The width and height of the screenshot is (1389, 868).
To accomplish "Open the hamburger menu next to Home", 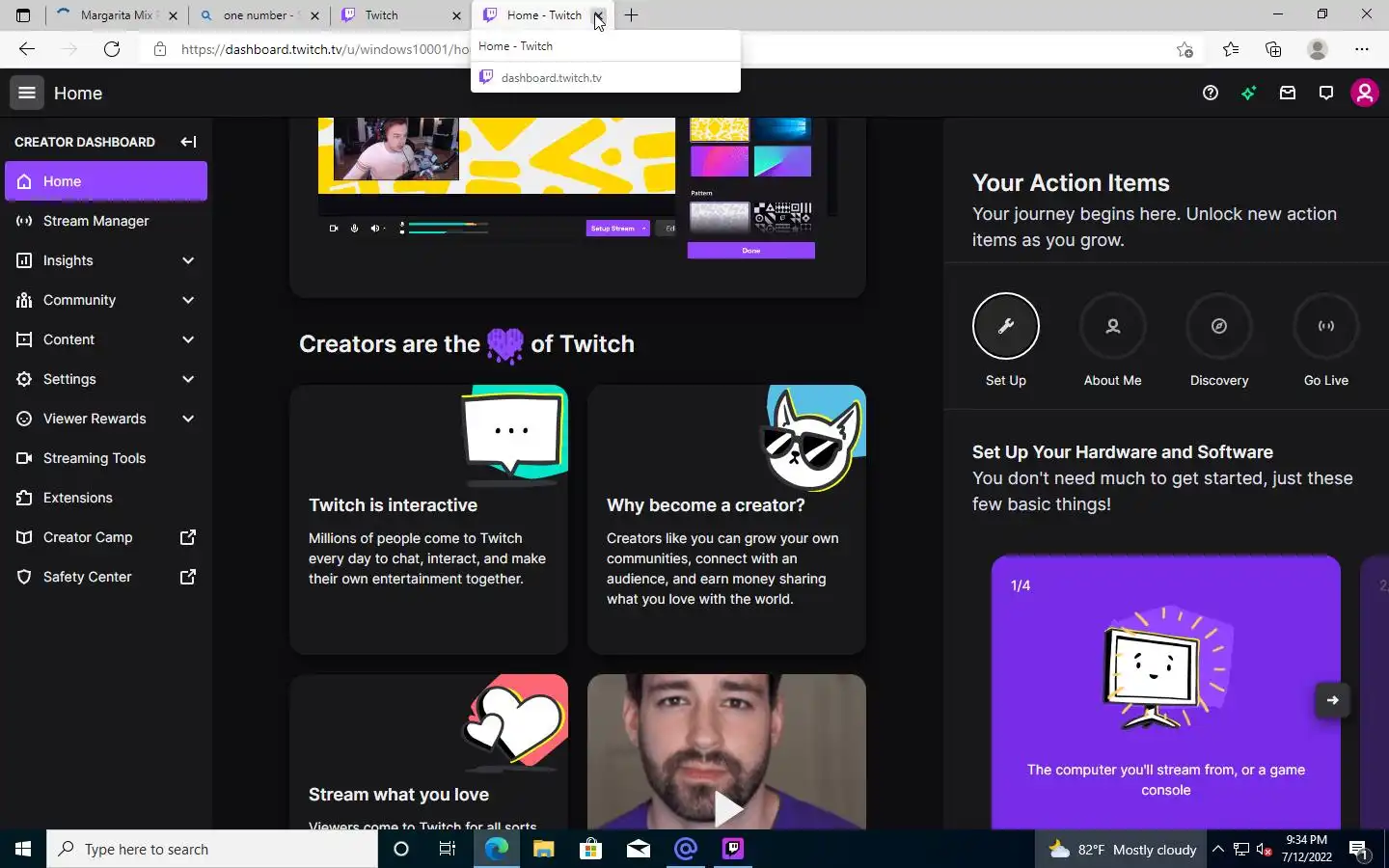I will [x=27, y=93].
